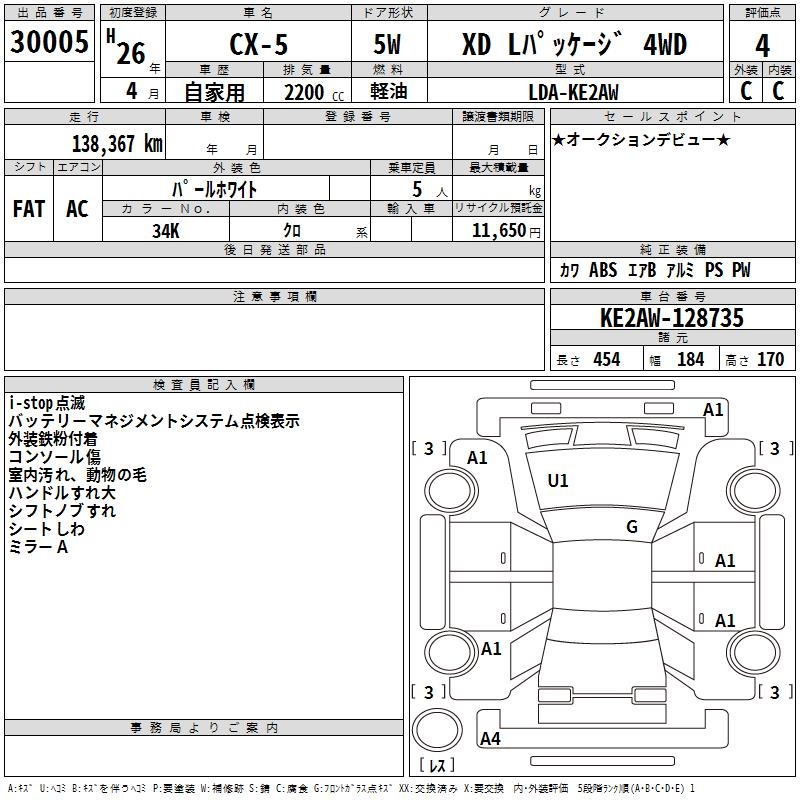Select the mileage 138,367 km
Viewport: 800px width, 800px height.
click(117, 144)
